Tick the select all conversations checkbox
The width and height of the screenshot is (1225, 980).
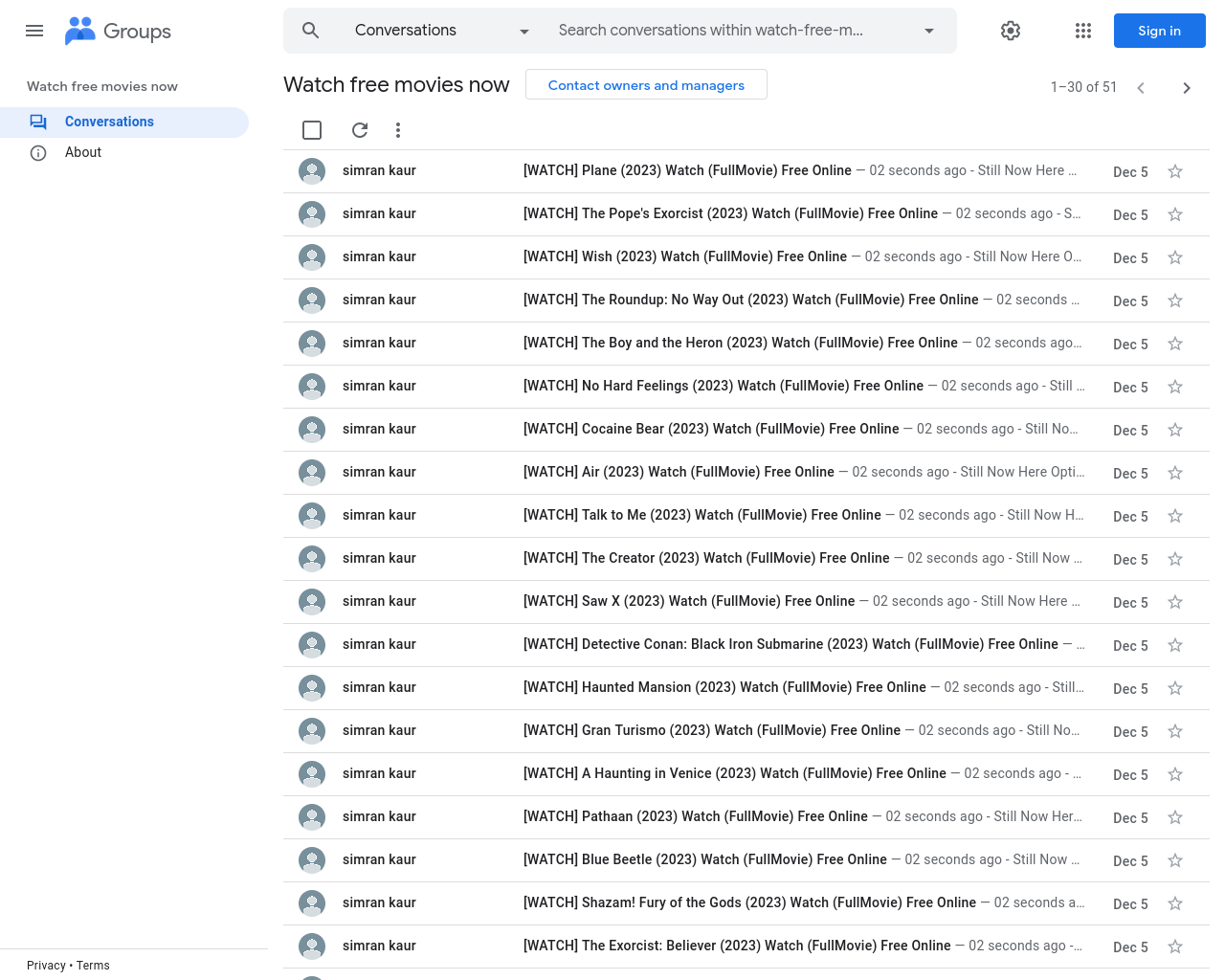tap(312, 130)
